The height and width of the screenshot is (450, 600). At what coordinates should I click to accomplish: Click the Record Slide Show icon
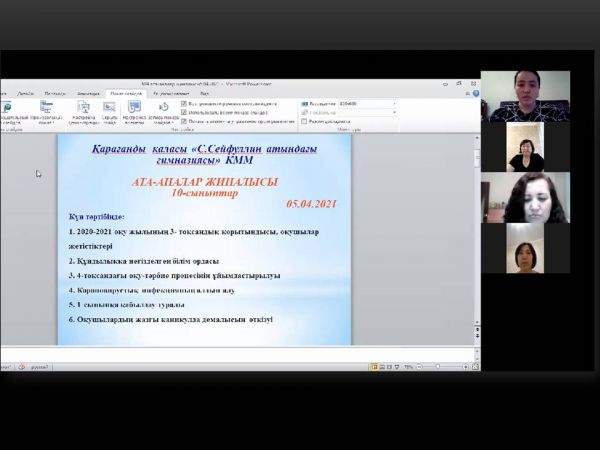(160, 107)
